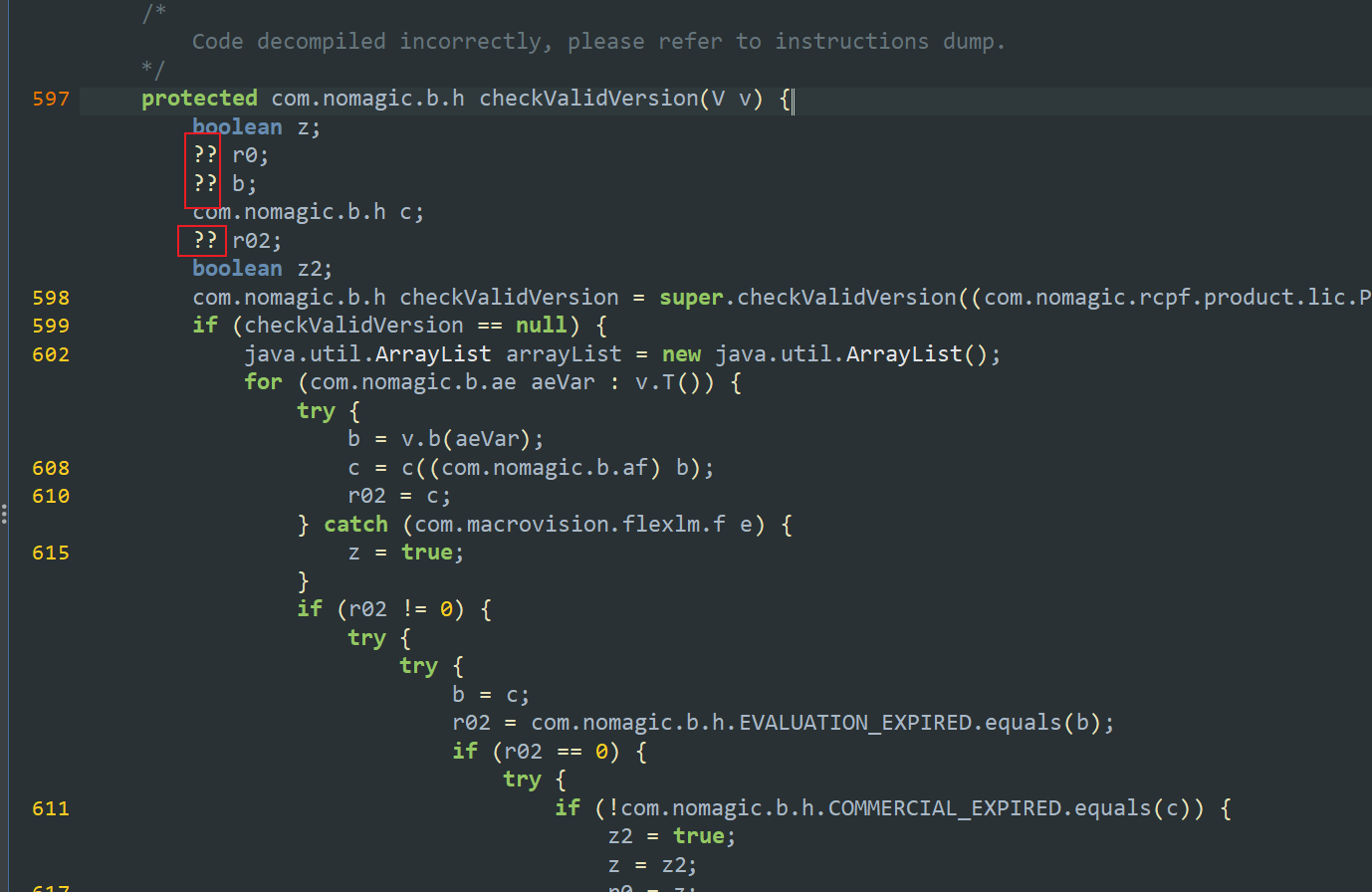Select the null literal in the if condition

(541, 325)
